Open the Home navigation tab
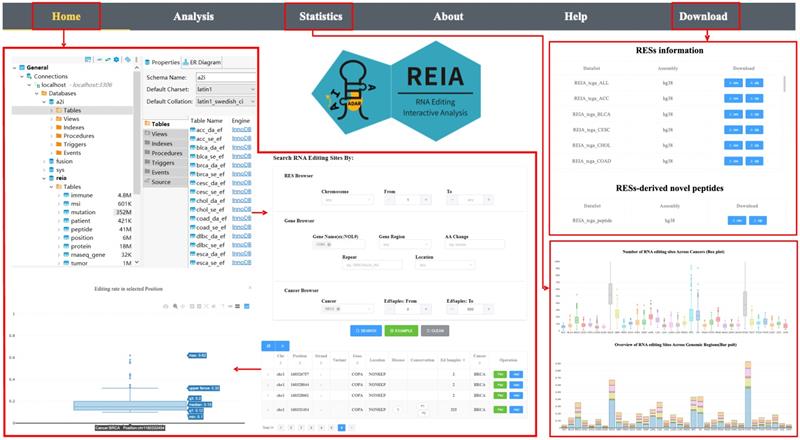Image resolution: width=800 pixels, height=440 pixels. [66, 16]
